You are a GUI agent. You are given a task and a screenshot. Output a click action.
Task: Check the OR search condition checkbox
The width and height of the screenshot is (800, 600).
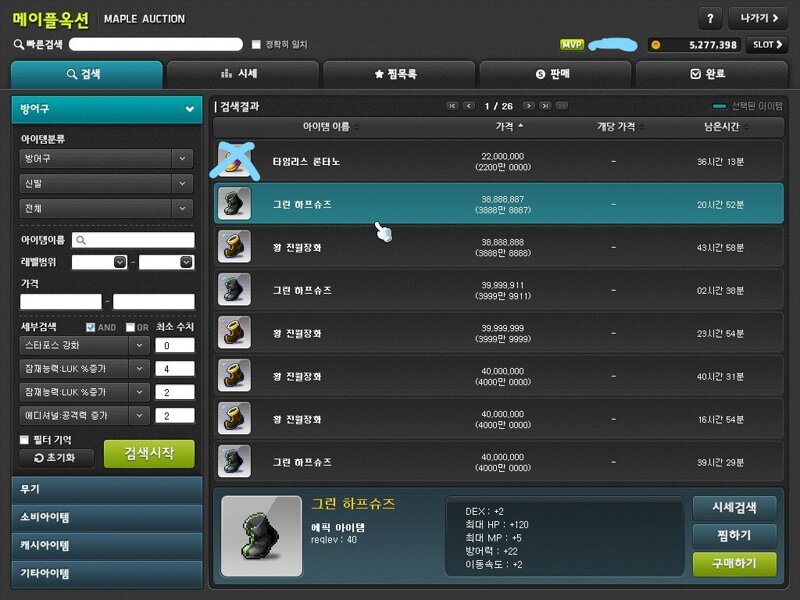131,327
